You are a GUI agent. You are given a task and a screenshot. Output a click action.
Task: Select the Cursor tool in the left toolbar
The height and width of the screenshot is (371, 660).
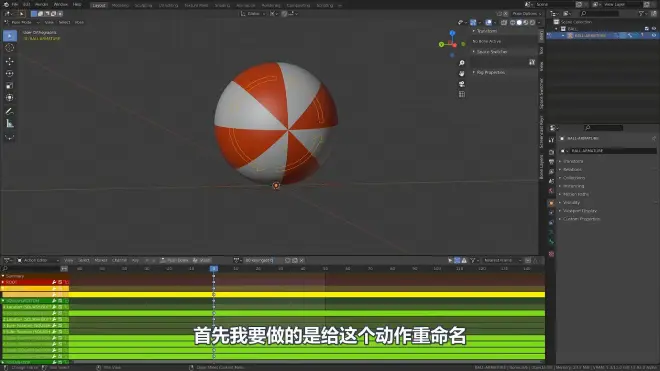9,48
